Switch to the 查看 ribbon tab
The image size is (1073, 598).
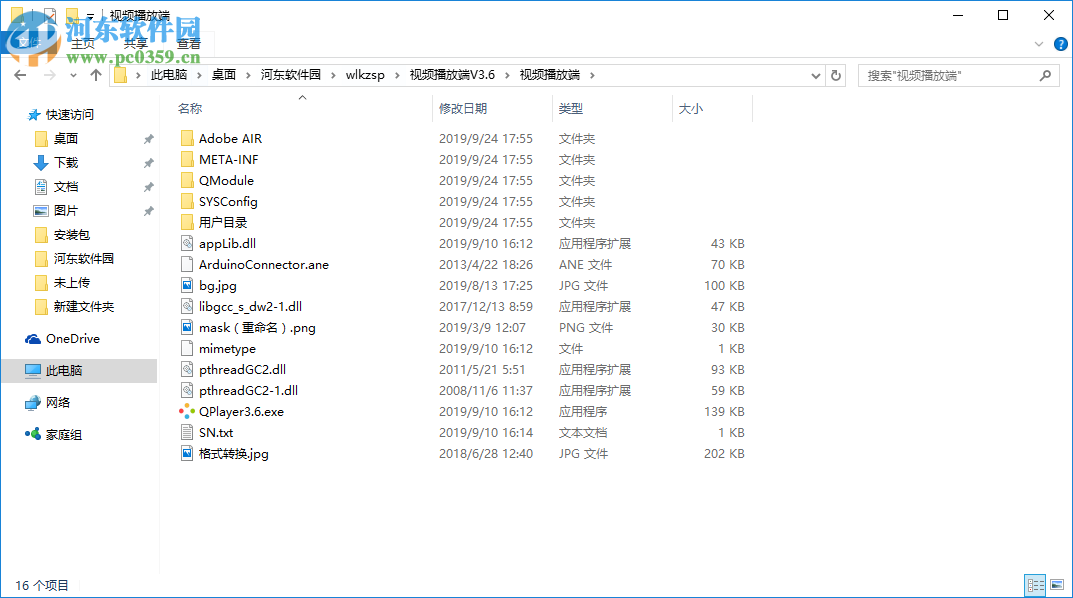[189, 44]
